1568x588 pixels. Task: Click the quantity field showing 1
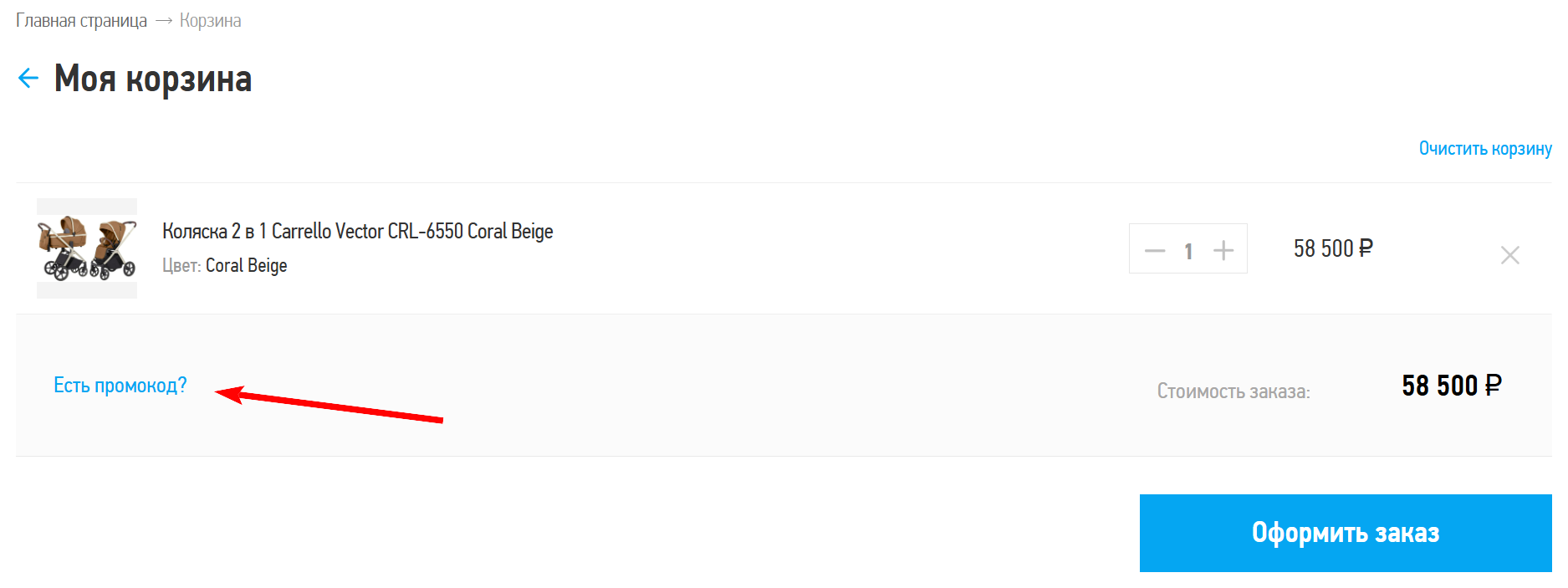pyautogui.click(x=1188, y=251)
